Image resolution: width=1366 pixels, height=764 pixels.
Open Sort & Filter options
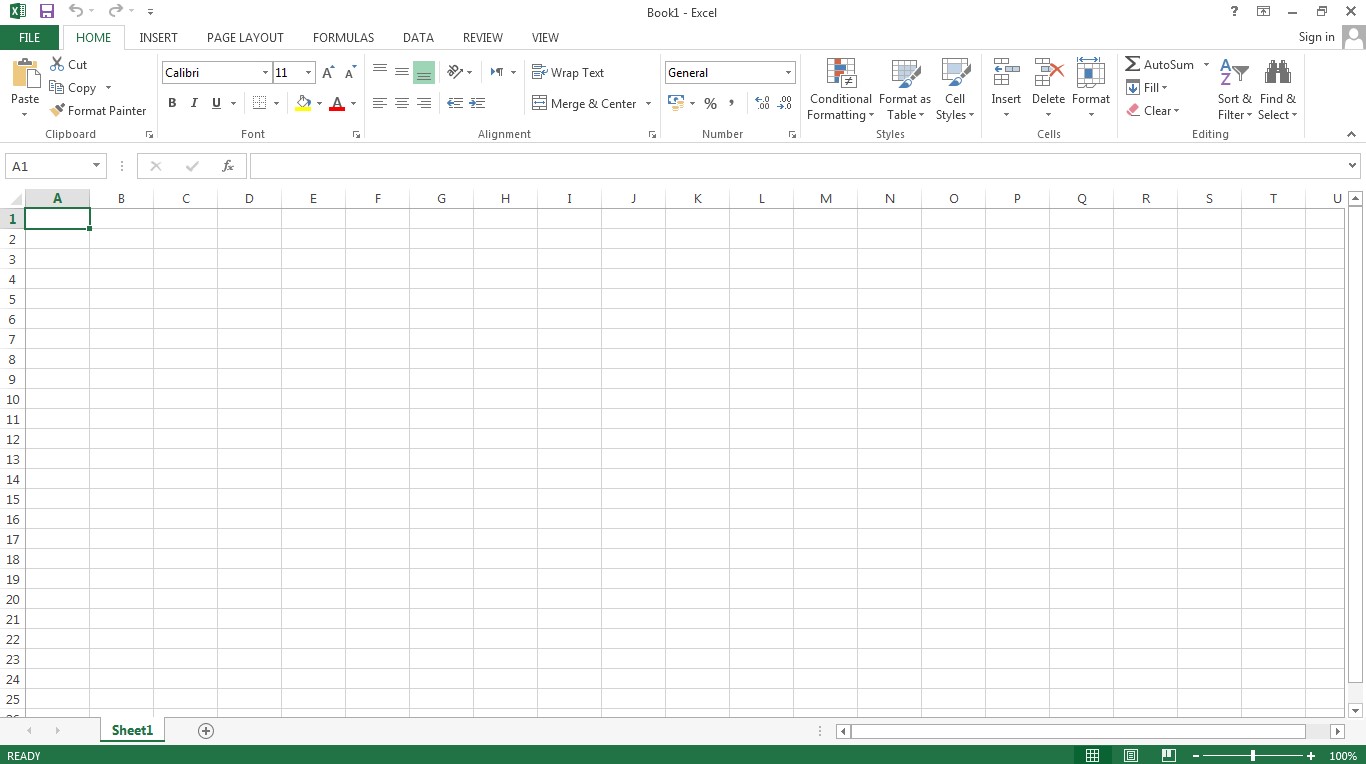click(x=1234, y=90)
